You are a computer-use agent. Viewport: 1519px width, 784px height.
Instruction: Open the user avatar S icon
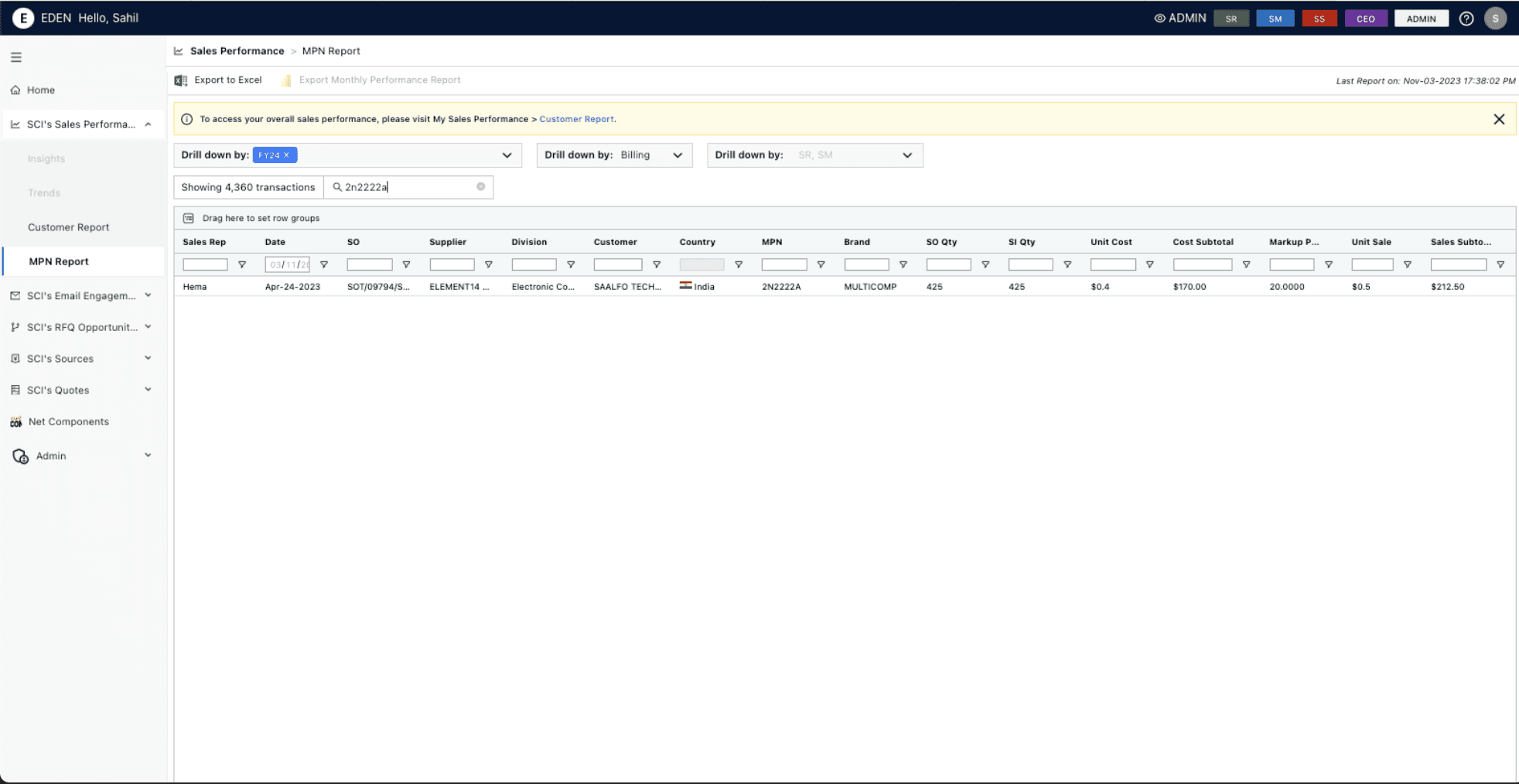(1495, 19)
